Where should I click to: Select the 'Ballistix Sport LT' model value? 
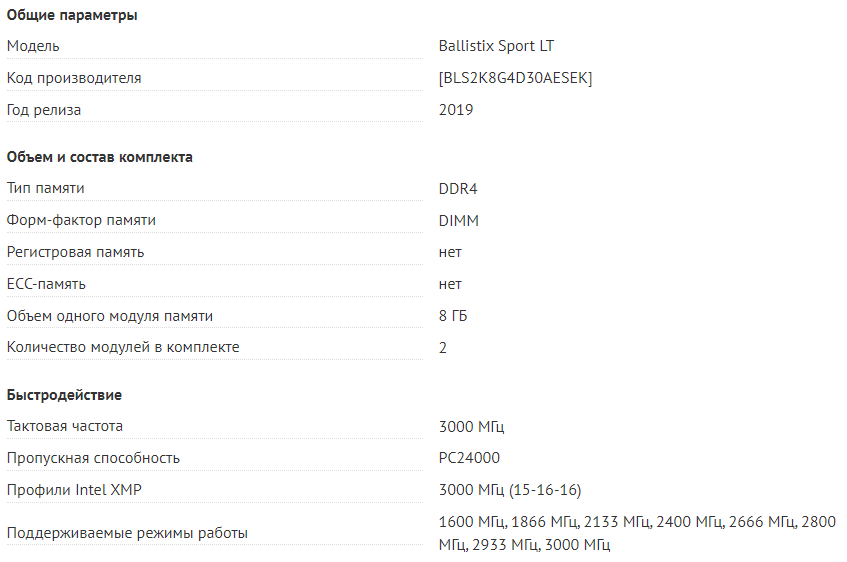[x=496, y=46]
